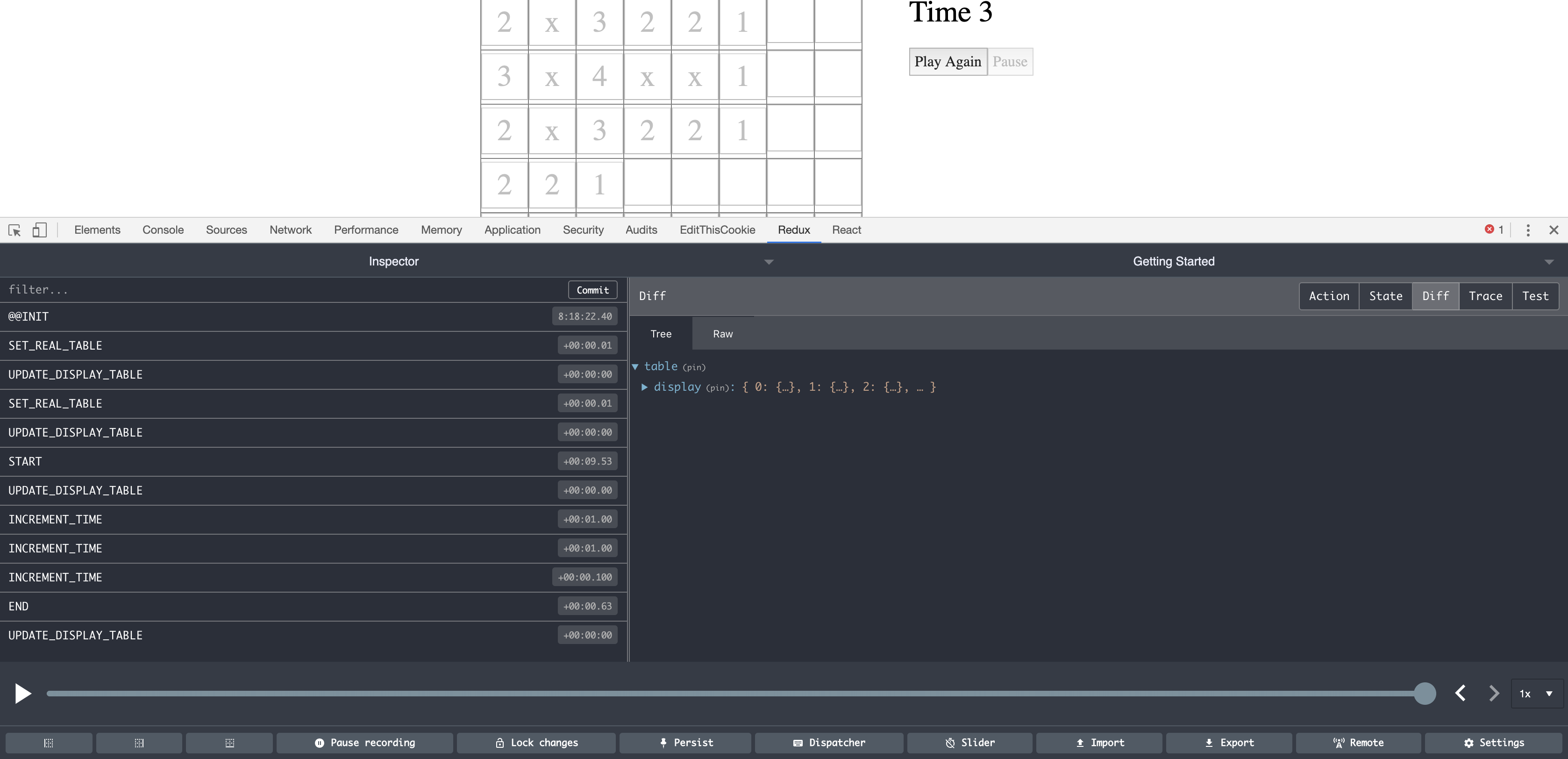Screen dimensions: 1568x759
Task: Expand the display node in diff tree
Action: tap(645, 387)
